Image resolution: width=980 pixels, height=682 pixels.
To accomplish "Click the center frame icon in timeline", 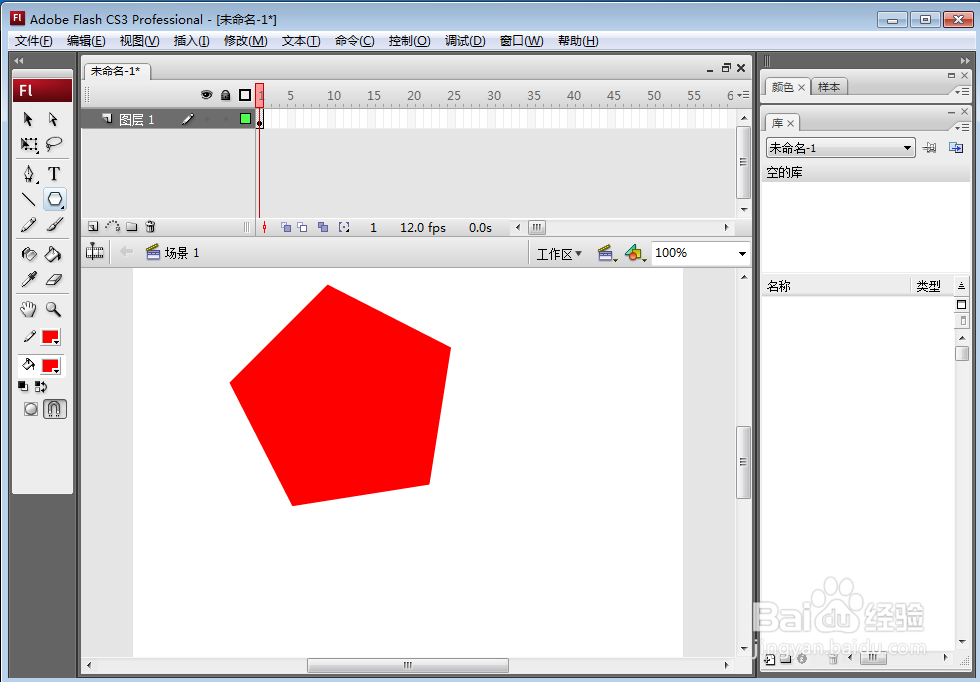I will 265,228.
